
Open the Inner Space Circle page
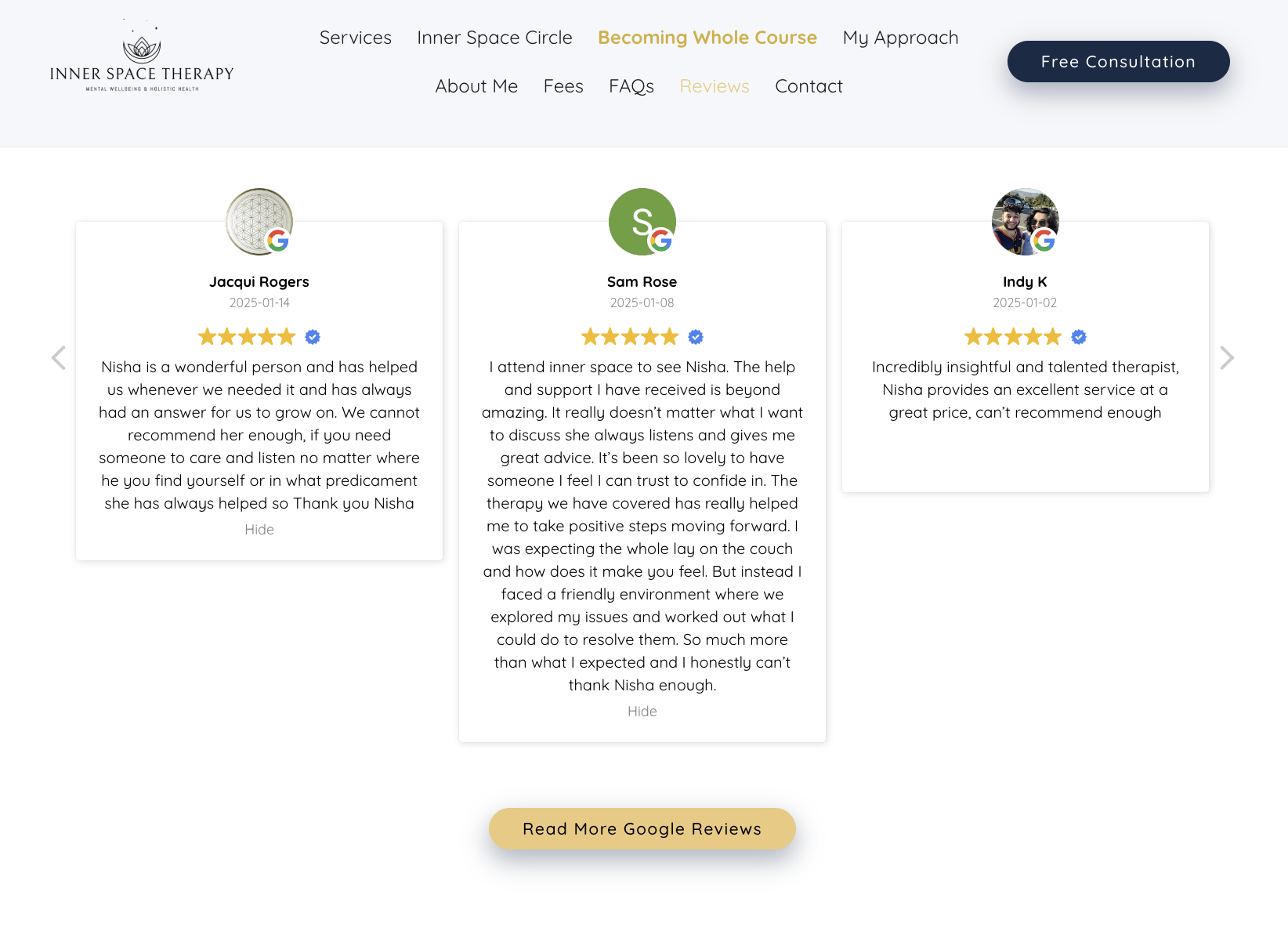494,38
